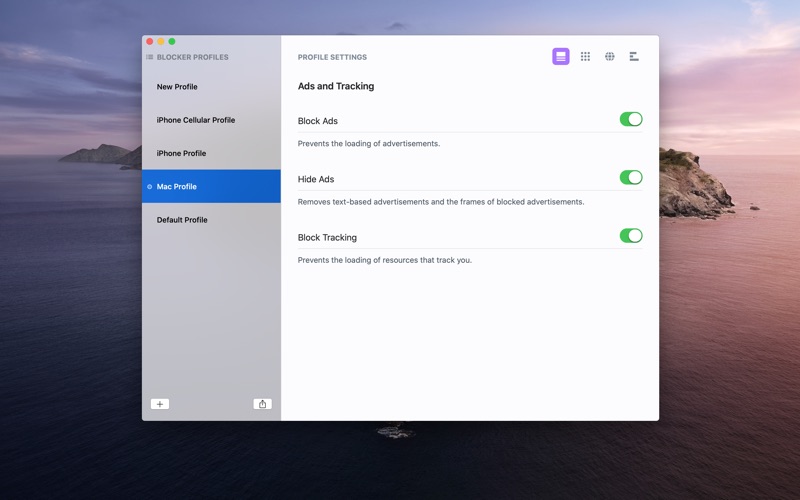Open the aligned-bars settings icon in toolbar
This screenshot has width=800, height=500.
[634, 57]
